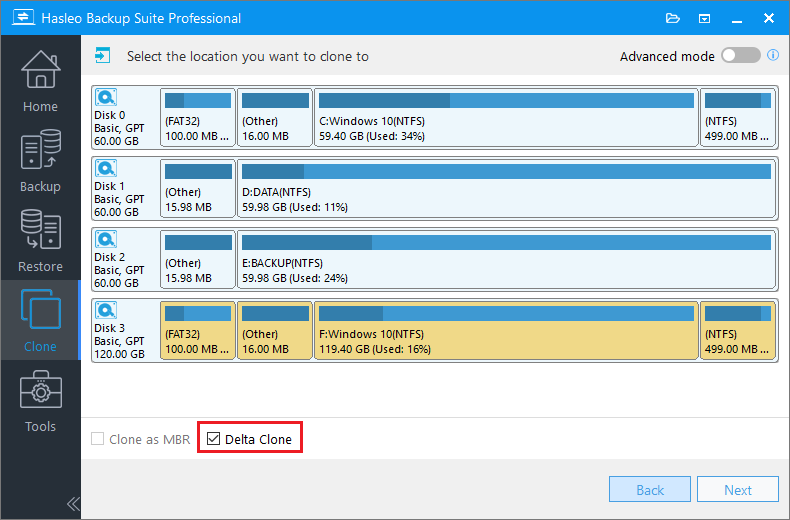Screen dimensions: 790x520
Task: Select Disk 1 as clone destination
Action: [123, 187]
